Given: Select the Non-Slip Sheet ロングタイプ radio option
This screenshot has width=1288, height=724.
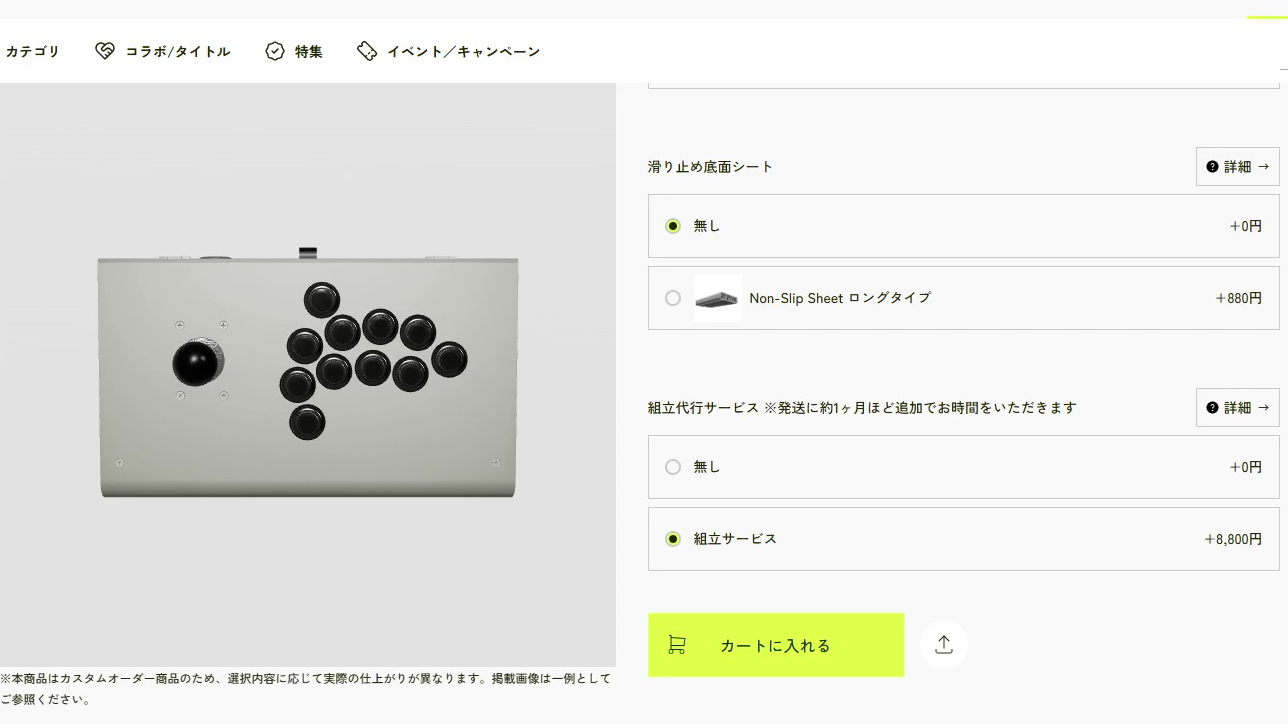Looking at the screenshot, I should coord(673,298).
